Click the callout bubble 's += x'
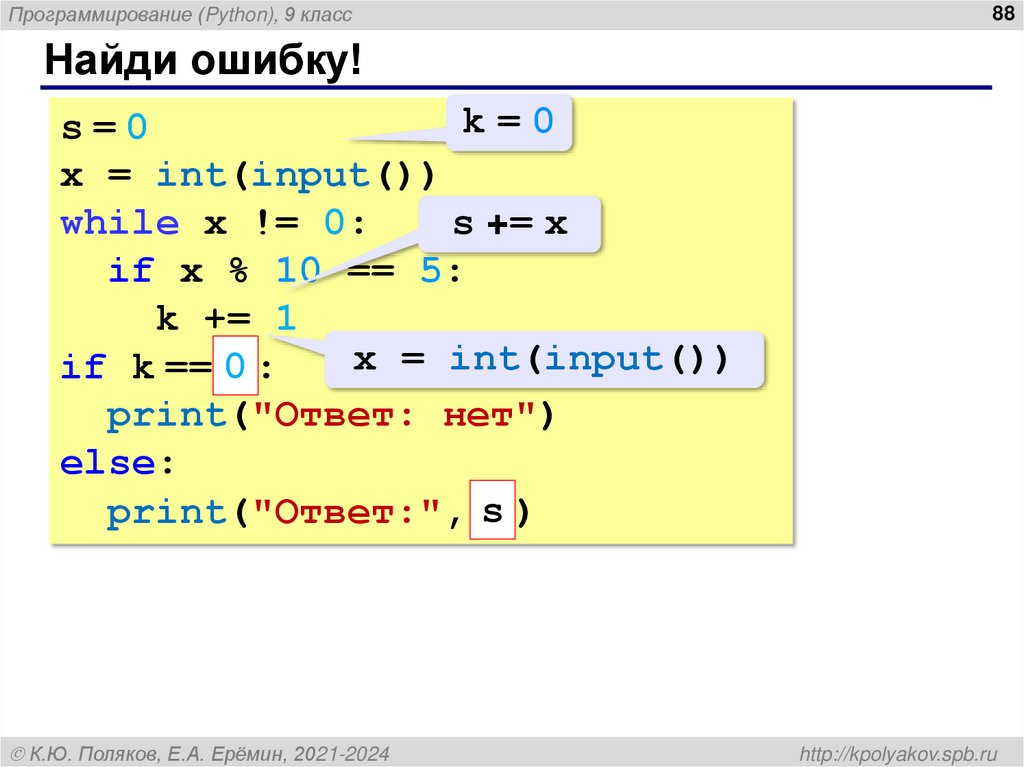Image resolution: width=1024 pixels, height=767 pixels. 509,224
